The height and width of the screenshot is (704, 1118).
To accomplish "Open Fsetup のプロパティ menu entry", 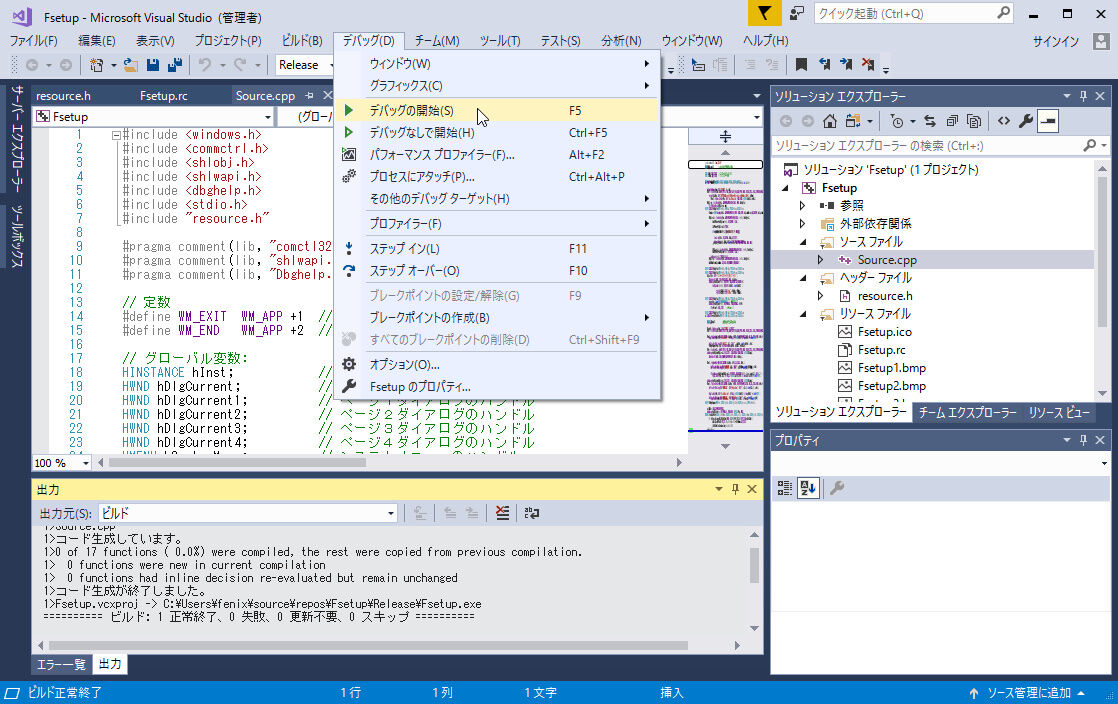I will coord(497,387).
